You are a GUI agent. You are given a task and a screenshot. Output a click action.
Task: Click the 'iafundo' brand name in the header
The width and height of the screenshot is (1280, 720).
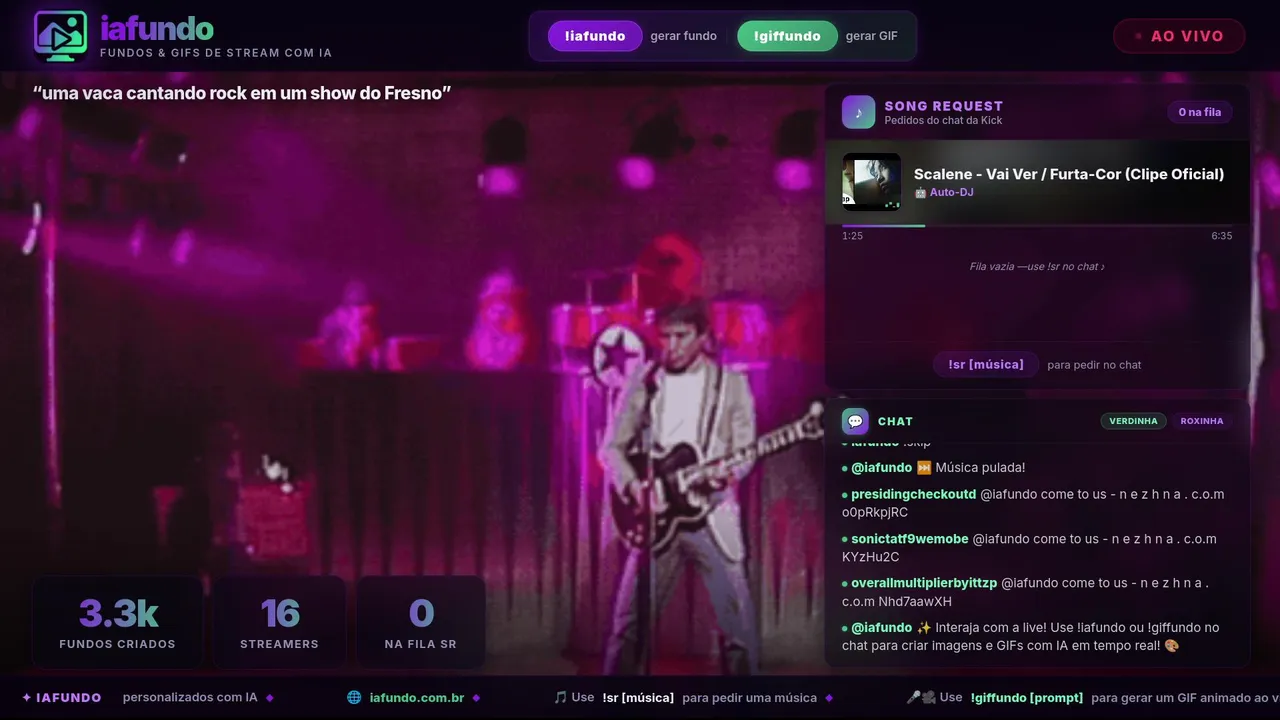[157, 28]
